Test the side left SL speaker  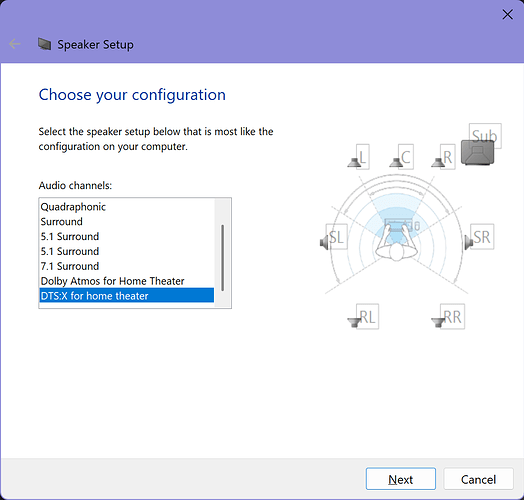(x=334, y=237)
